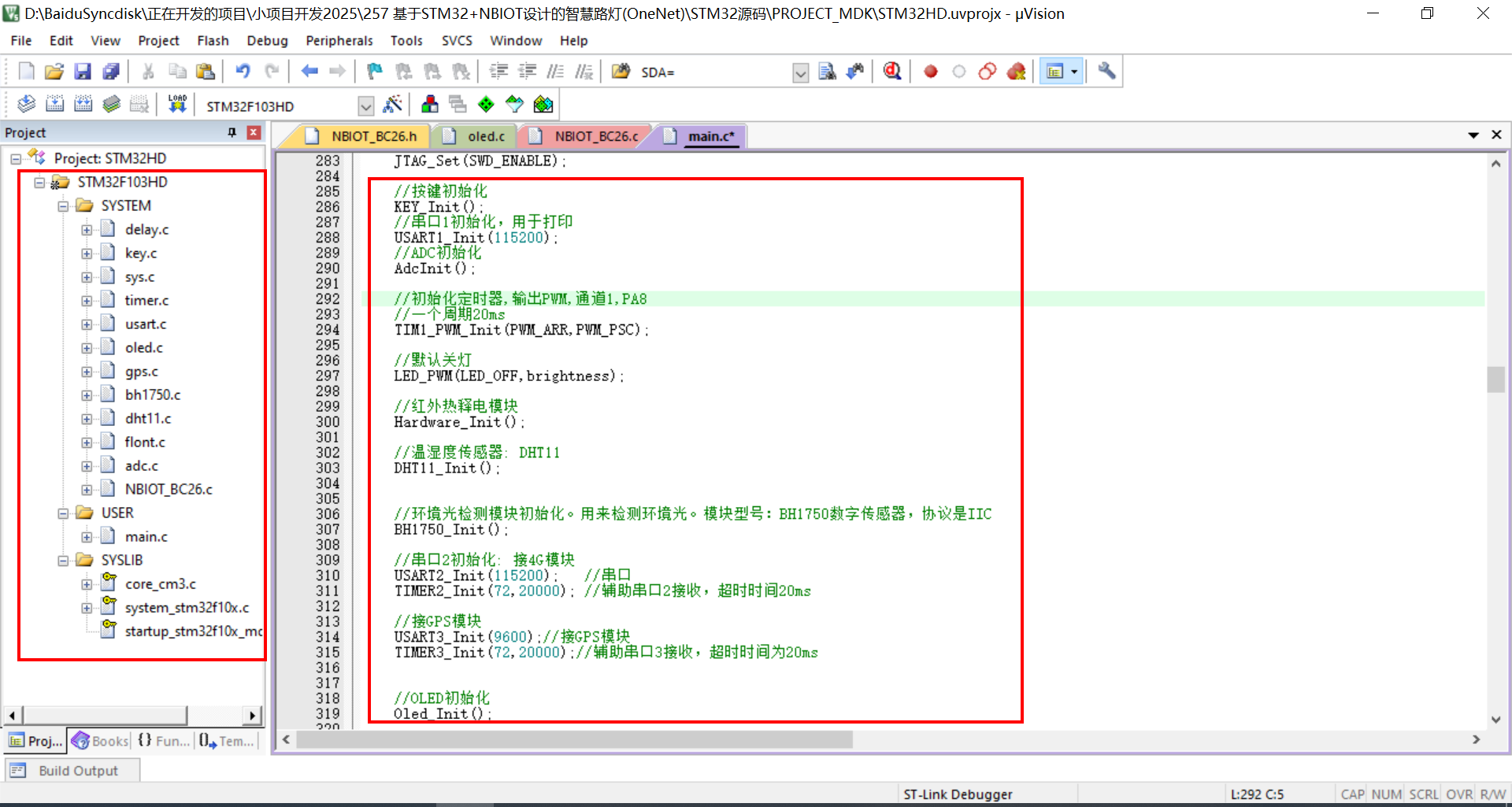Toggle a breakpoint with the red dot icon
1512x807 pixels.
point(931,72)
